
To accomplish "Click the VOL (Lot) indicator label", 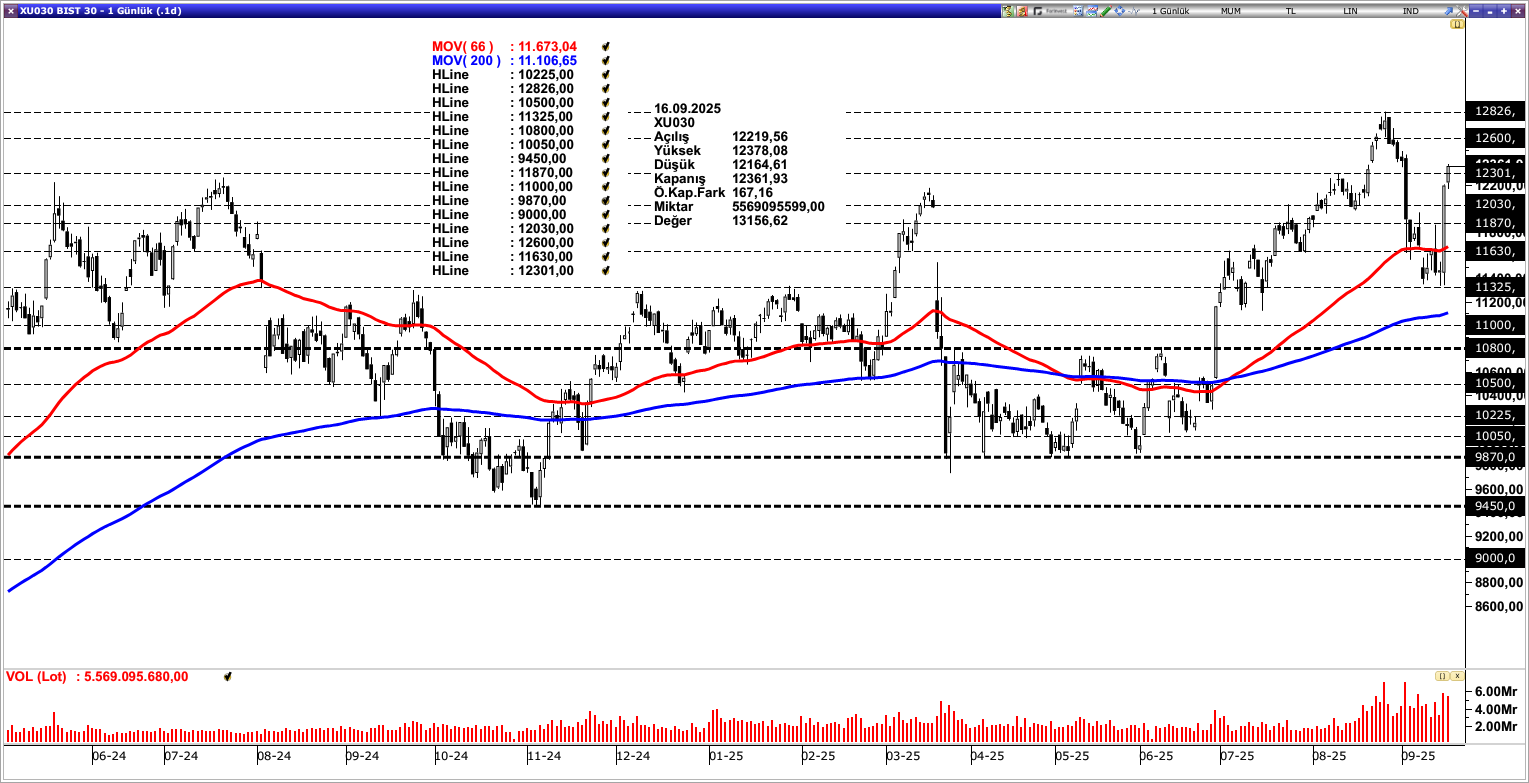I will [x=36, y=677].
